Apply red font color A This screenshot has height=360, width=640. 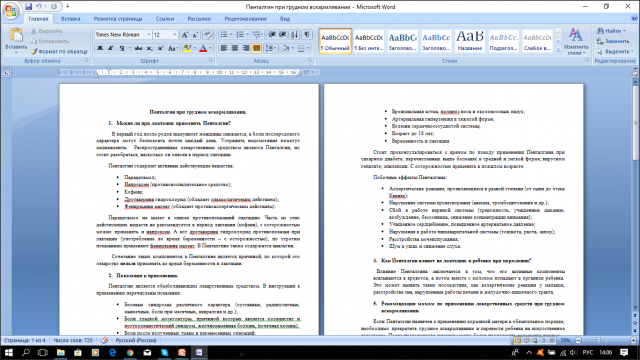tap(203, 48)
